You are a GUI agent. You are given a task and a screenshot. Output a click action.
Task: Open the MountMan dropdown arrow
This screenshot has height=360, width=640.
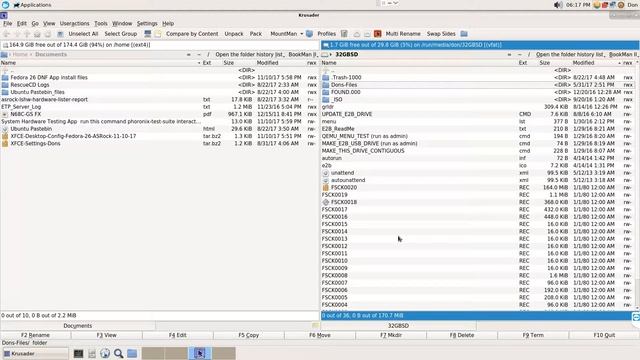pyautogui.click(x=302, y=34)
